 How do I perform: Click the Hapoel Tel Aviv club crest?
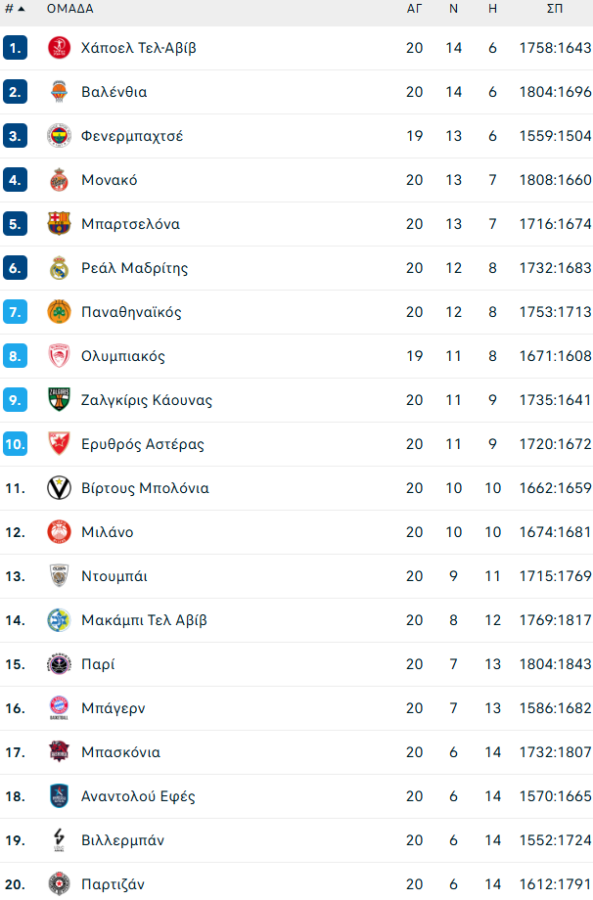coord(57,47)
